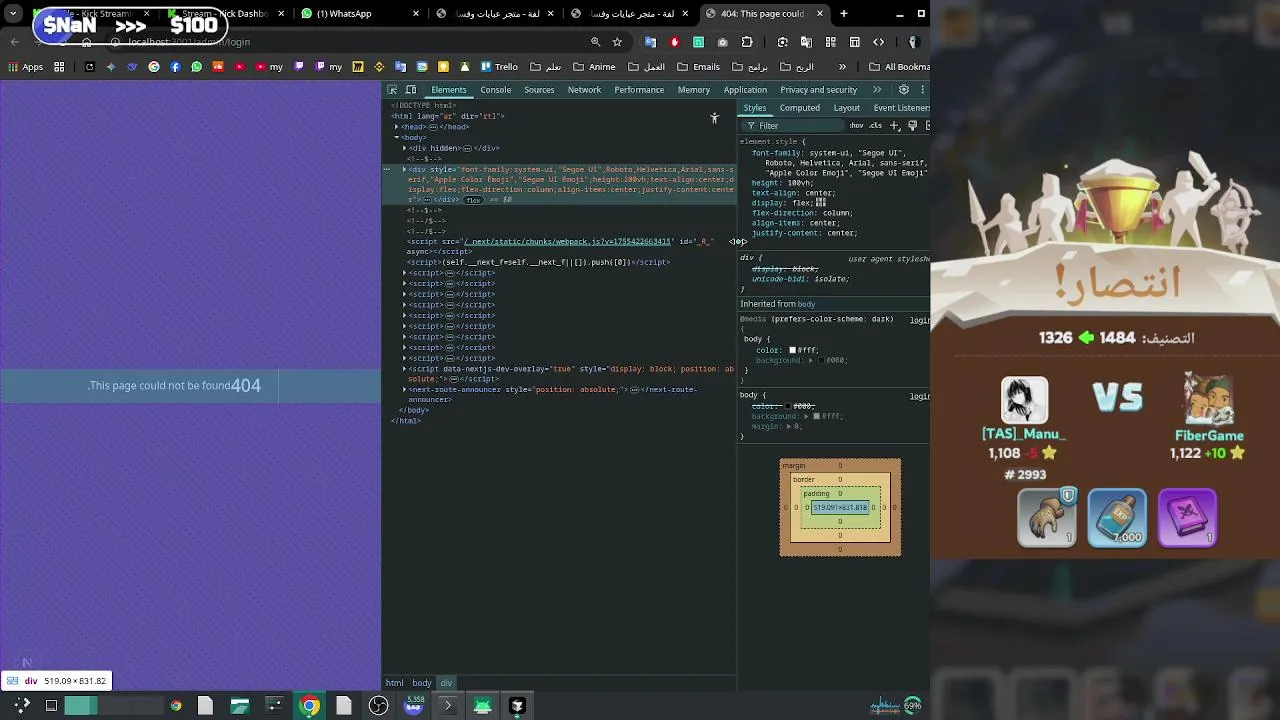The image size is (1280, 720).
Task: Click the #fff color swatch in body rule
Action: coord(792,350)
